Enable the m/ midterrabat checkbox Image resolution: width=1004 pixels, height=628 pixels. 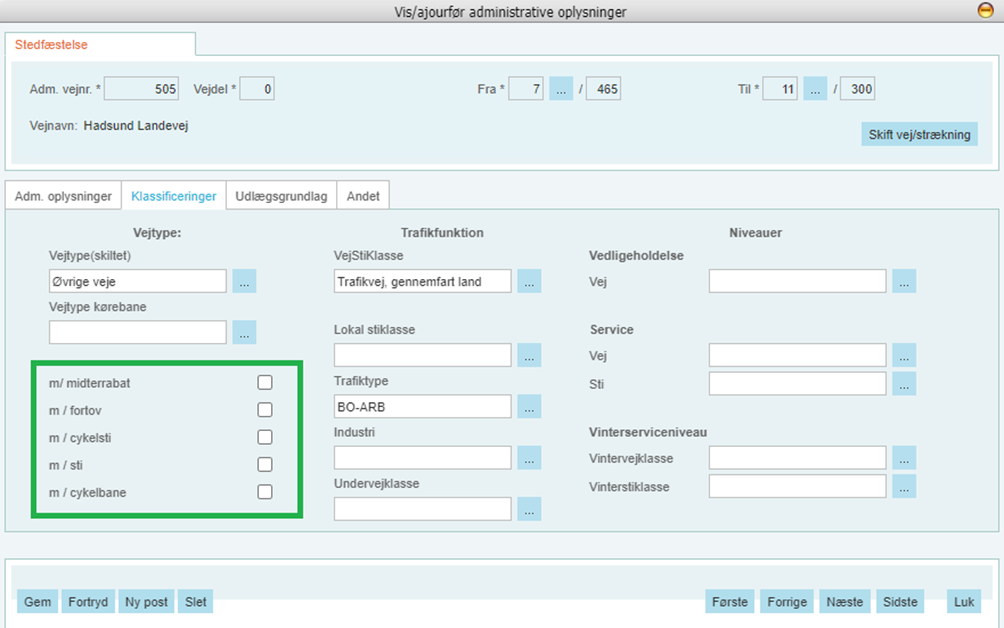click(265, 382)
